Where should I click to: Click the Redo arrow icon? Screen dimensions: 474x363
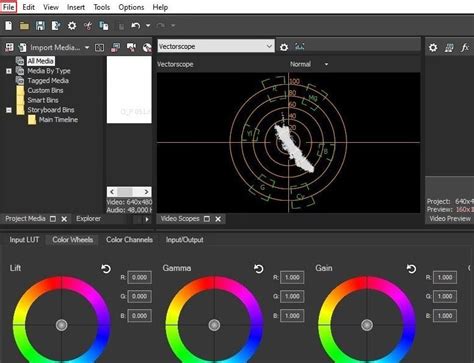(x=161, y=26)
